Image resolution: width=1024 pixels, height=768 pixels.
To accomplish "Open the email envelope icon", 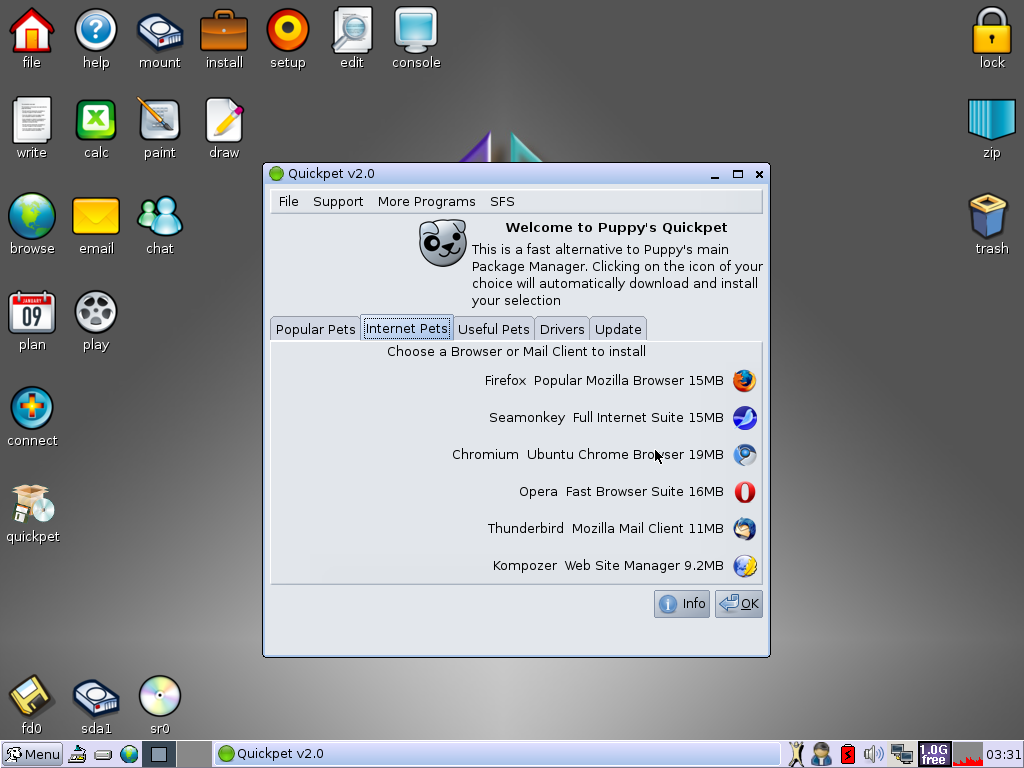I will click(x=96, y=224).
